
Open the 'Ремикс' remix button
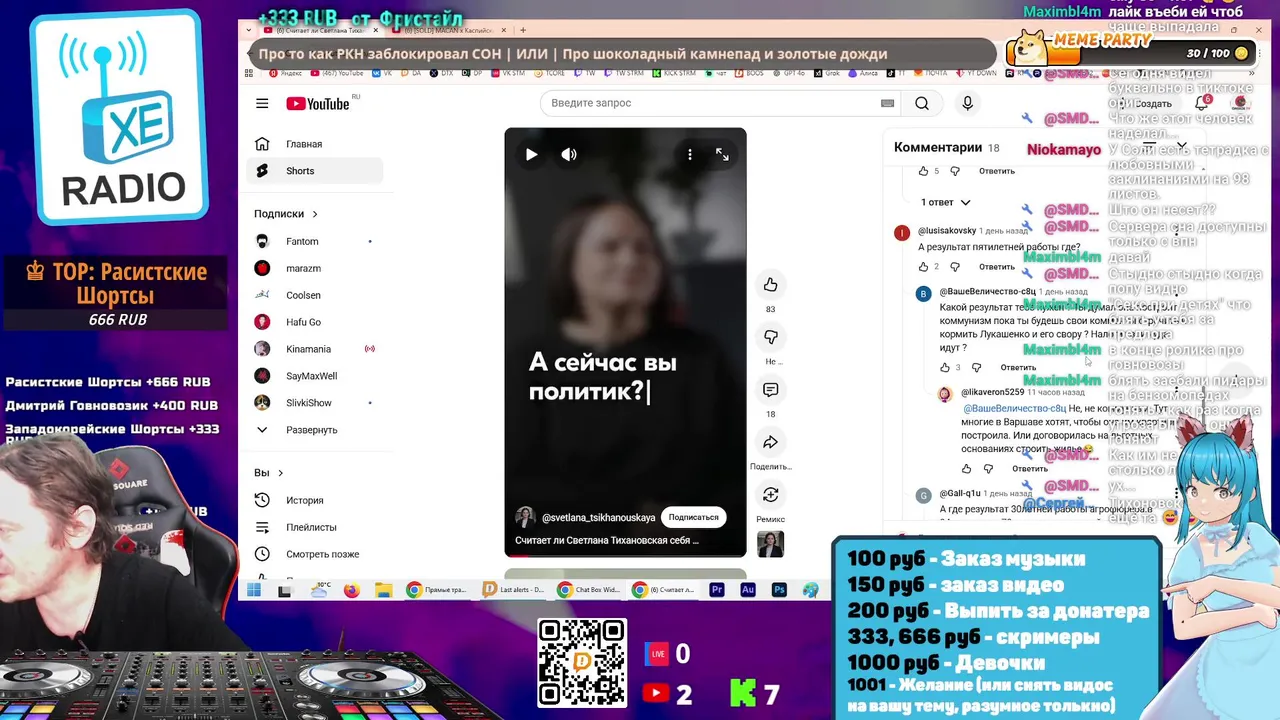point(770,495)
